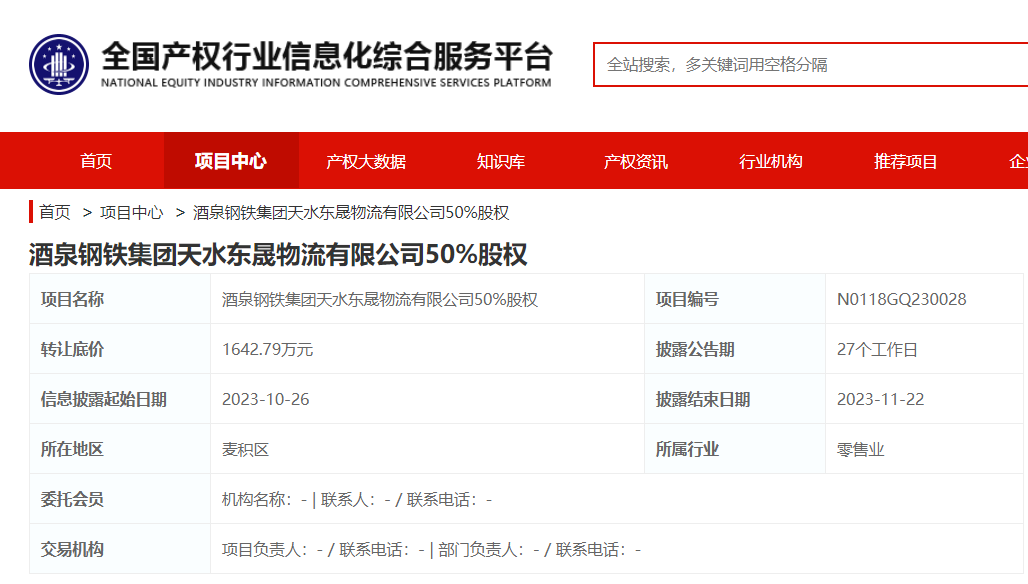Select the price value 1642.79万元
Image resolution: width=1028 pixels, height=584 pixels.
(x=267, y=349)
